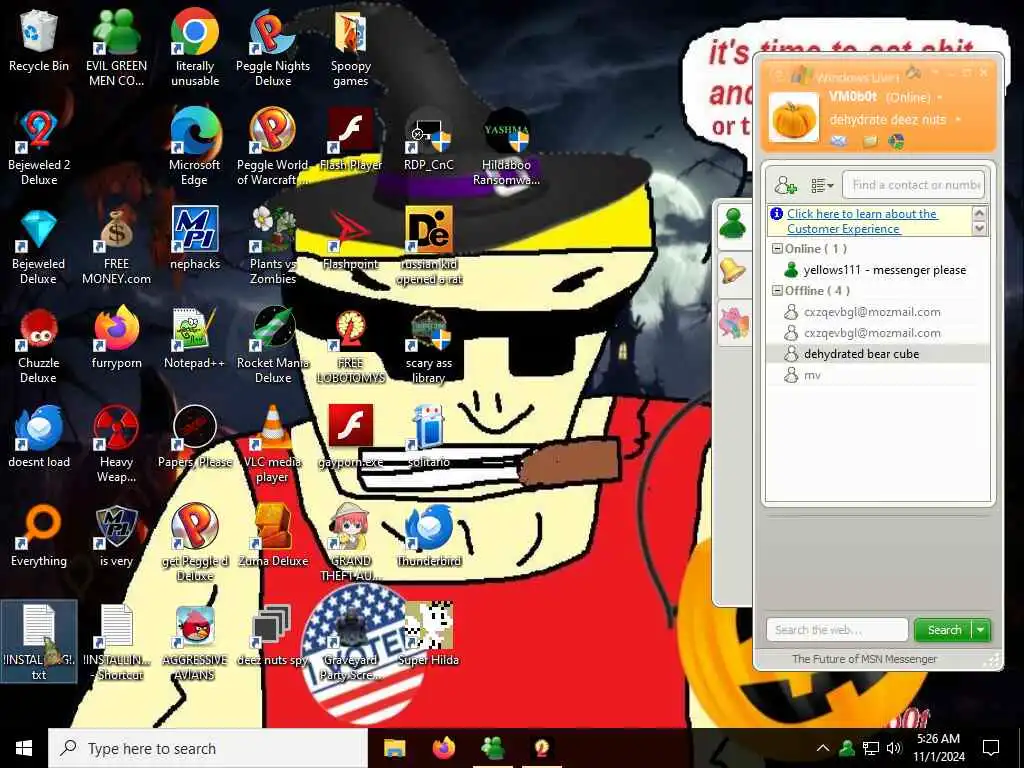Select contact yellows111 - messenger please
This screenshot has height=768, width=1024.
[x=877, y=270]
